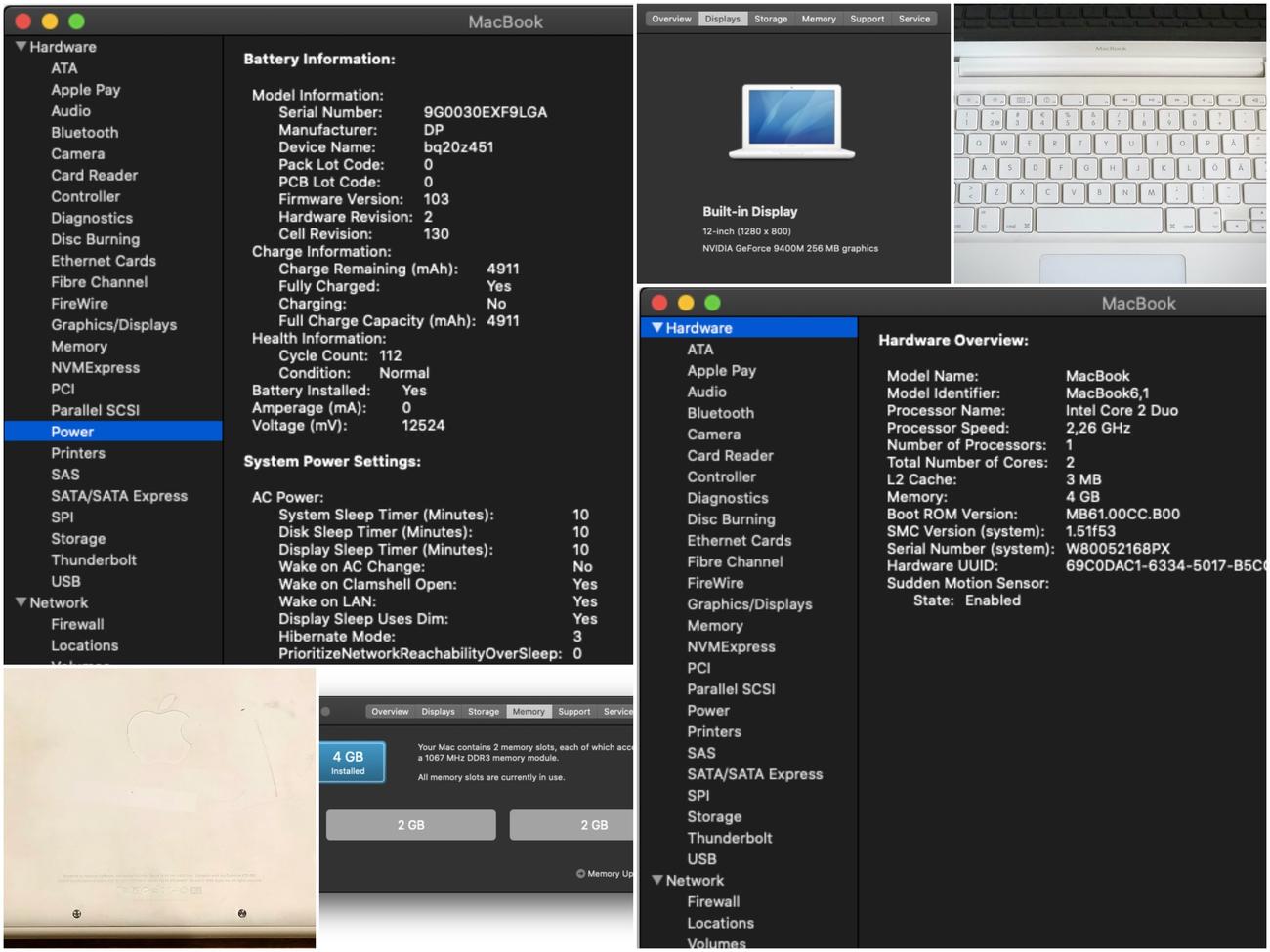Viewport: 1270px width, 952px height.
Task: Open the Storage tab in the 4 GB memory window
Action: pyautogui.click(x=484, y=712)
